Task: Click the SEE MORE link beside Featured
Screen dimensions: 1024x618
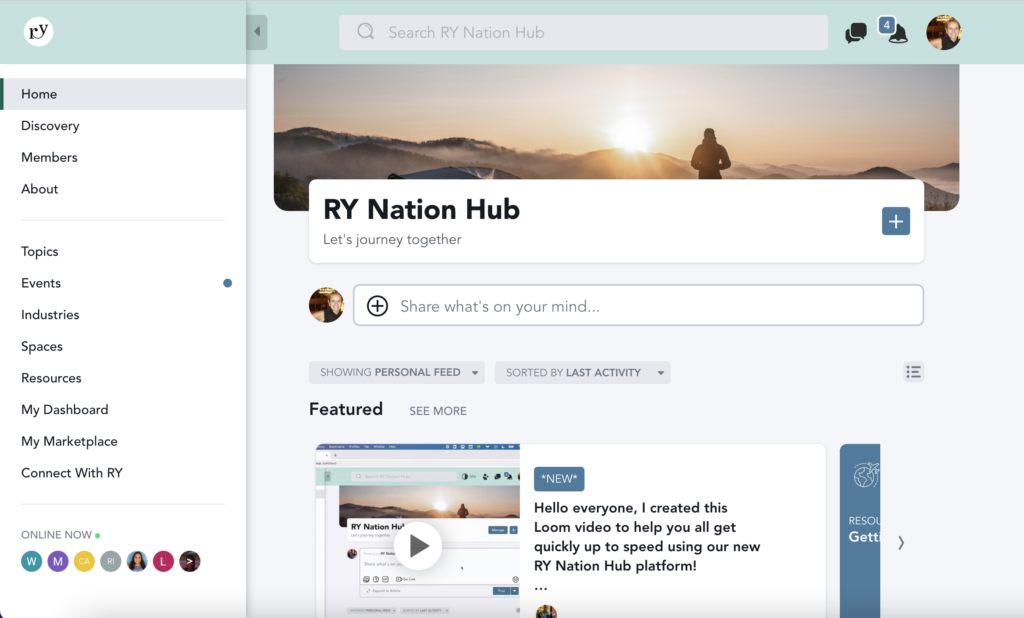Action: point(438,410)
